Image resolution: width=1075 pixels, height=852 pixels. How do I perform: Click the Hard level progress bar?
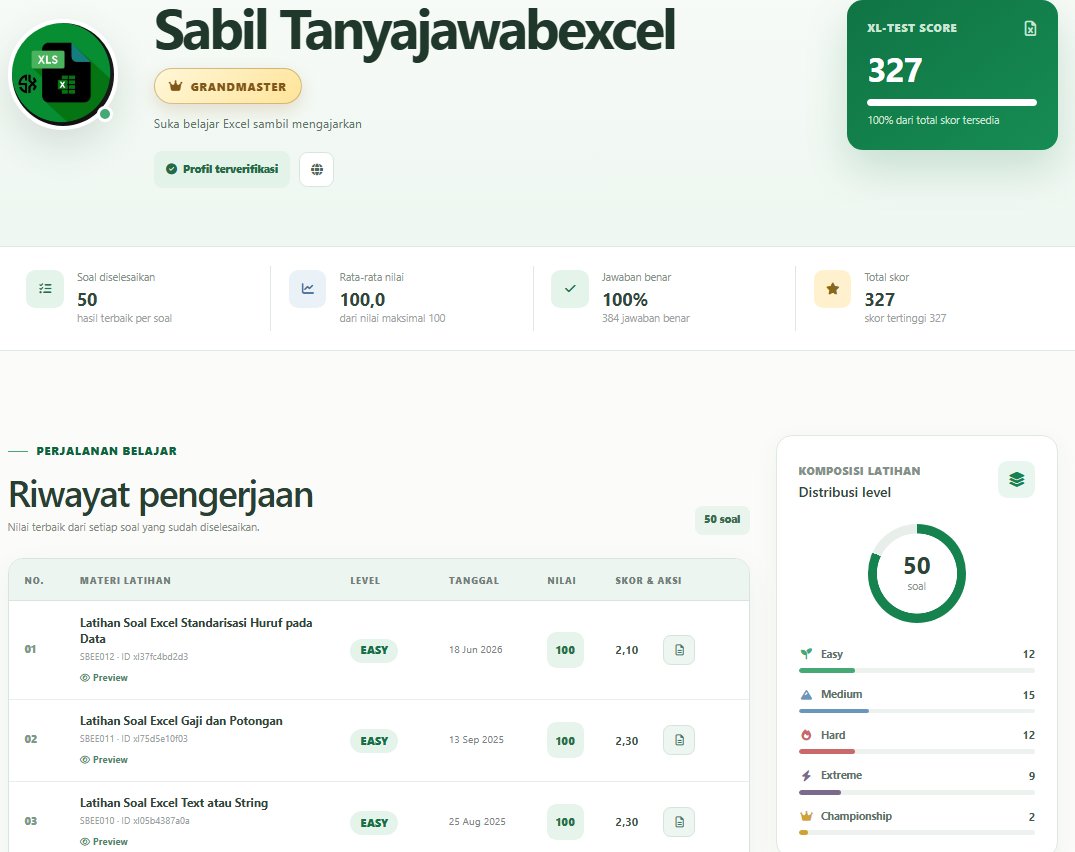917,751
